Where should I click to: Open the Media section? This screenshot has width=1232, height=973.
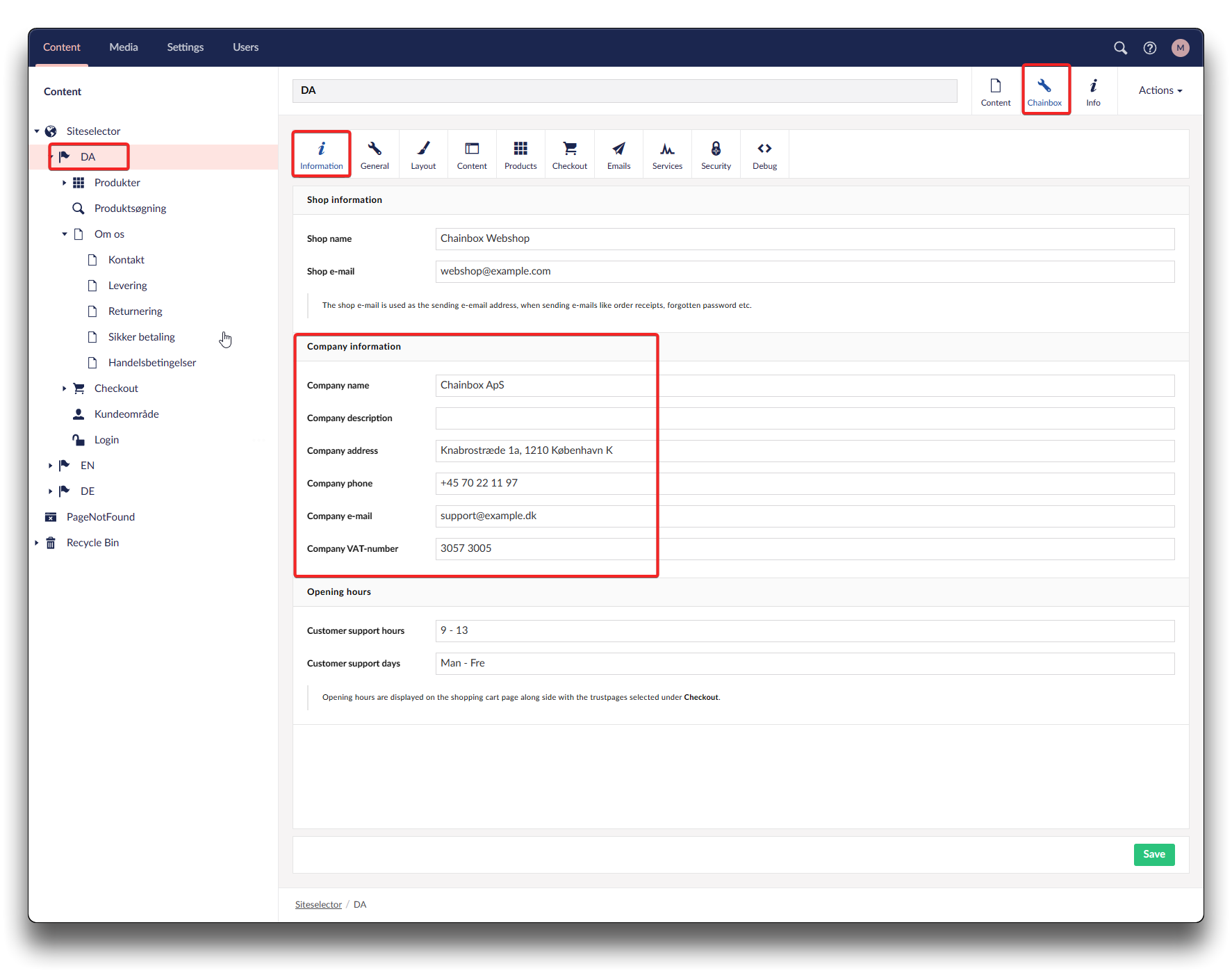point(124,47)
